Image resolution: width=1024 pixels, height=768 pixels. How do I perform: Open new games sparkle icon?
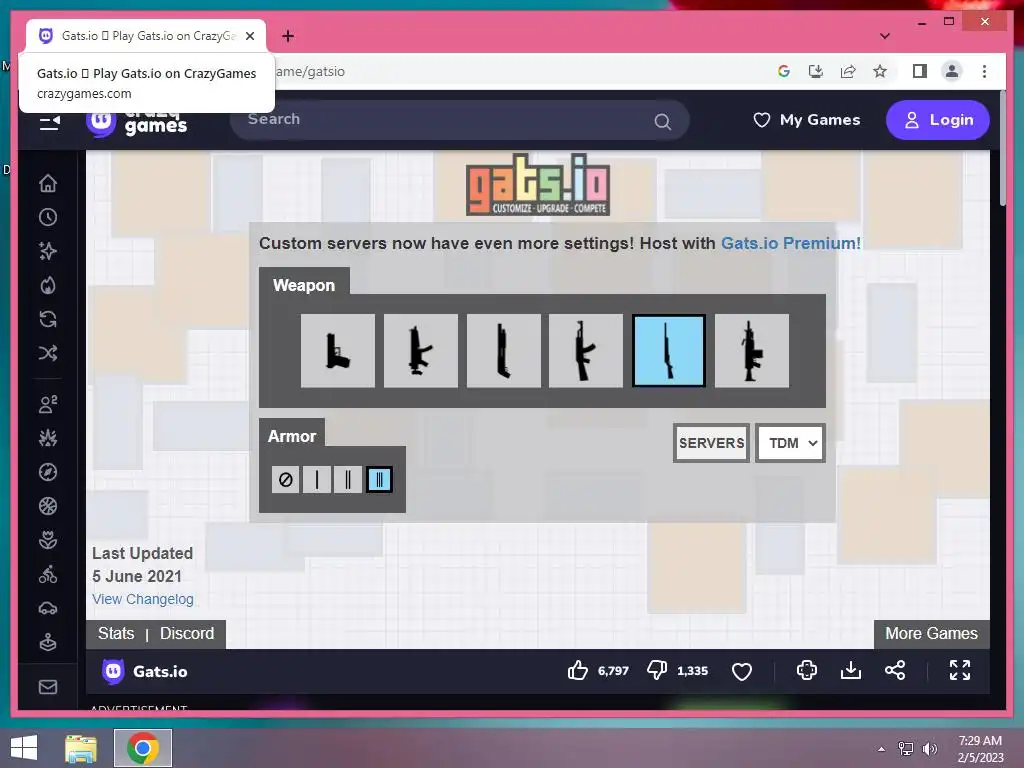(x=48, y=251)
